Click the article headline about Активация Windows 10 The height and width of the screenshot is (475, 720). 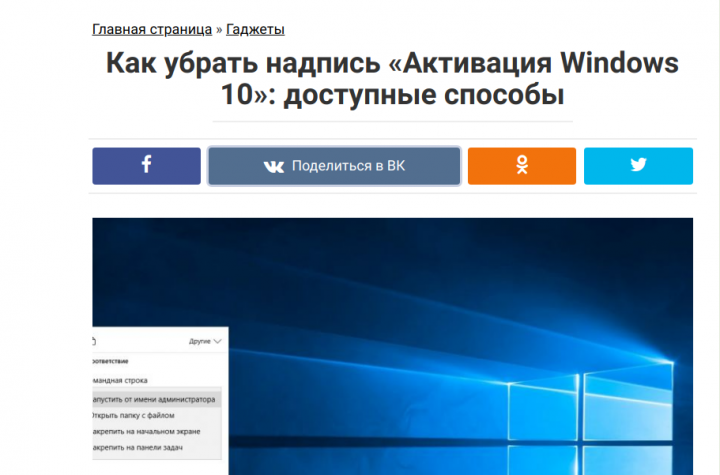[x=393, y=78]
